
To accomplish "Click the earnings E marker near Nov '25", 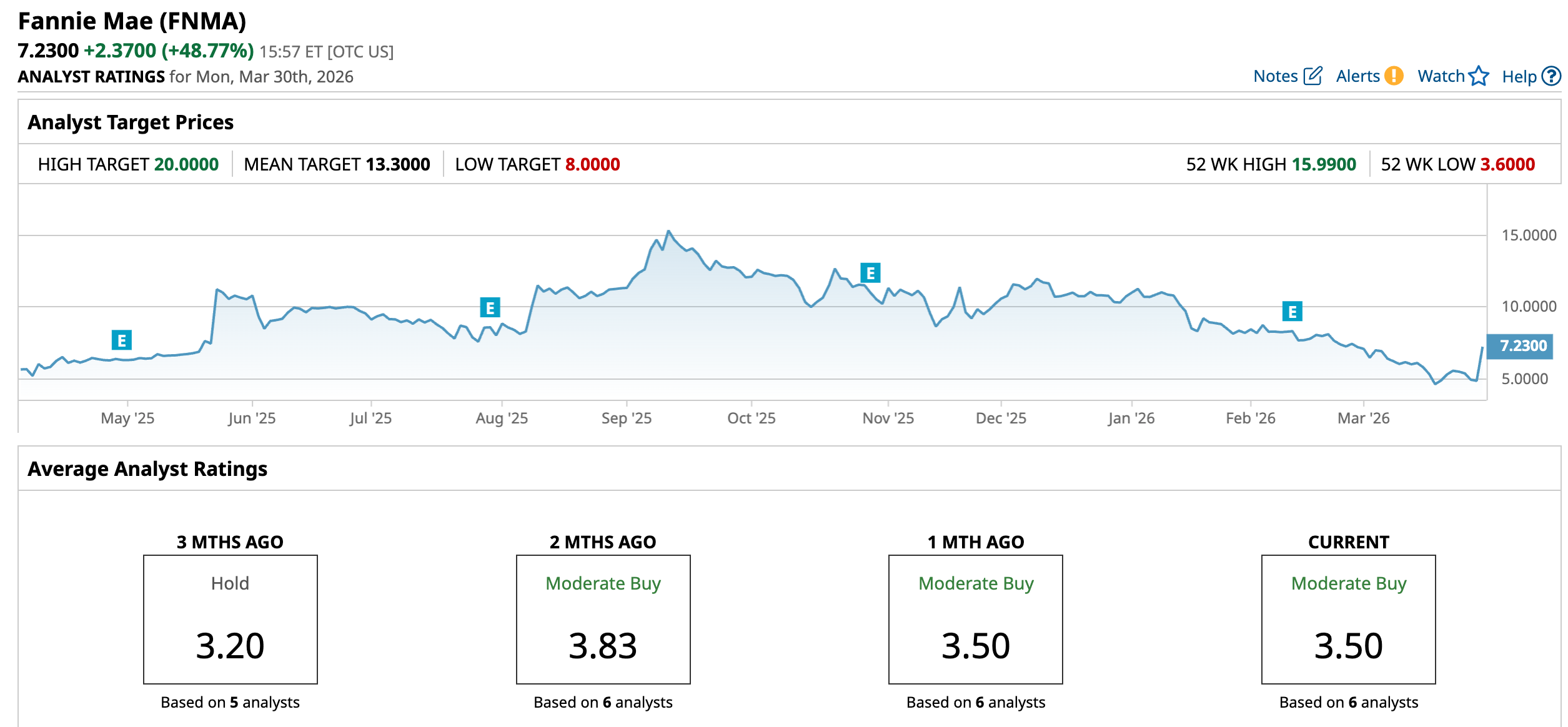I will (870, 273).
